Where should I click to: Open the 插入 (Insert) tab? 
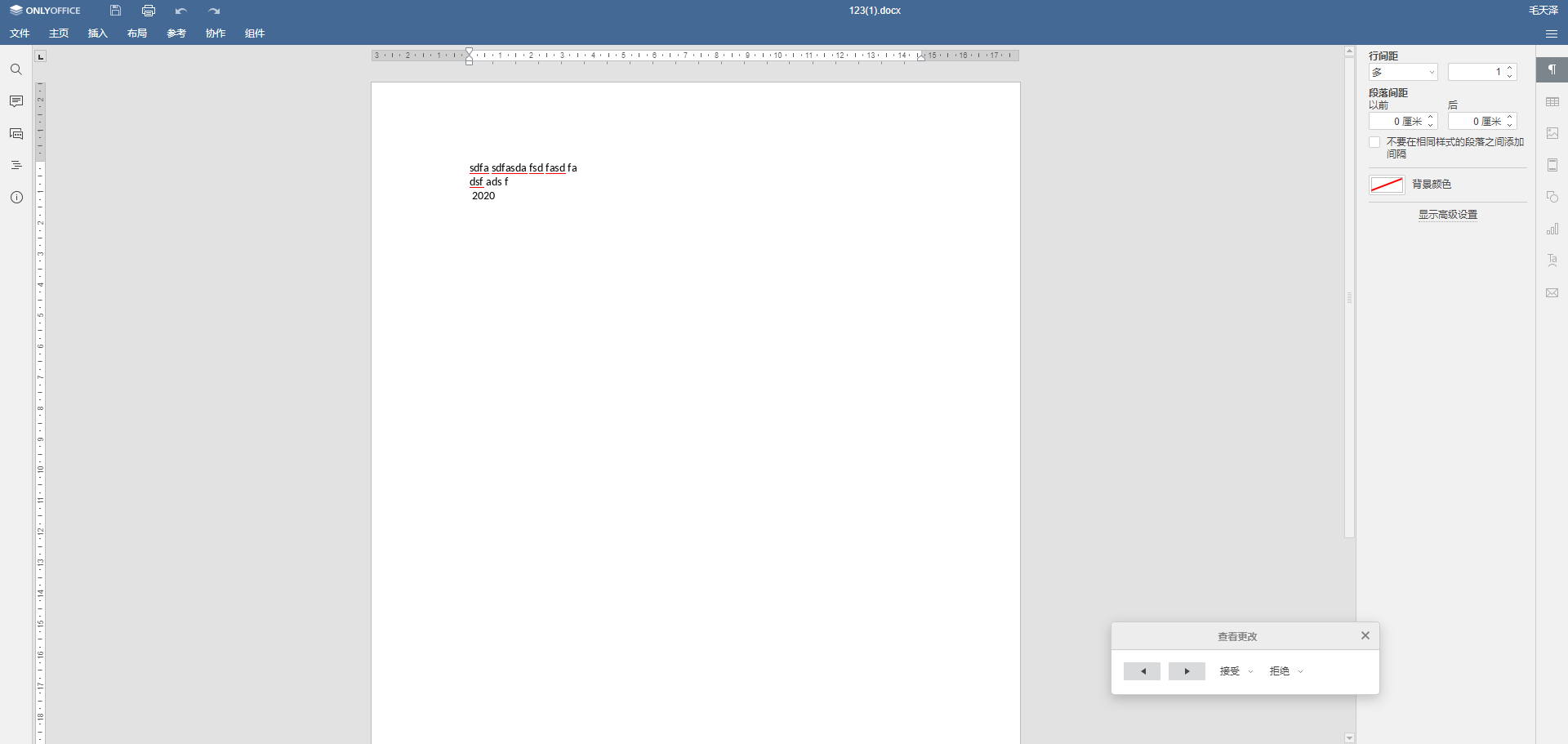[97, 33]
